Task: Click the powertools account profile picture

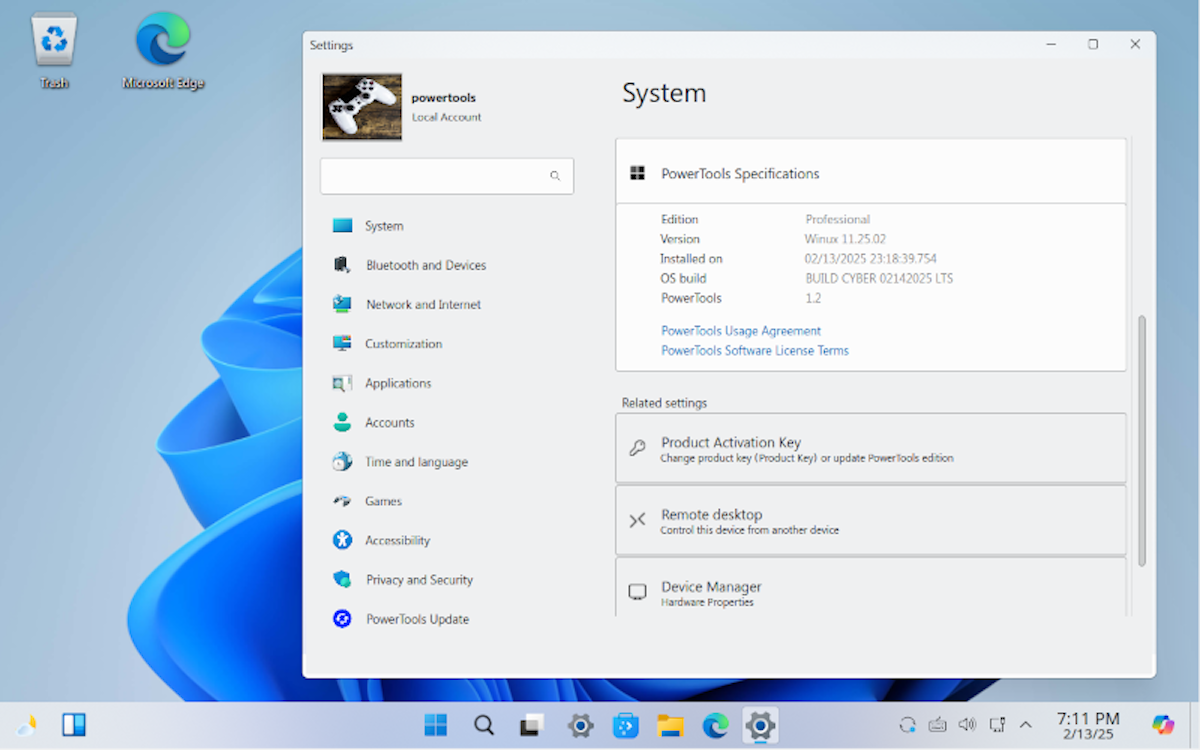Action: click(x=362, y=107)
